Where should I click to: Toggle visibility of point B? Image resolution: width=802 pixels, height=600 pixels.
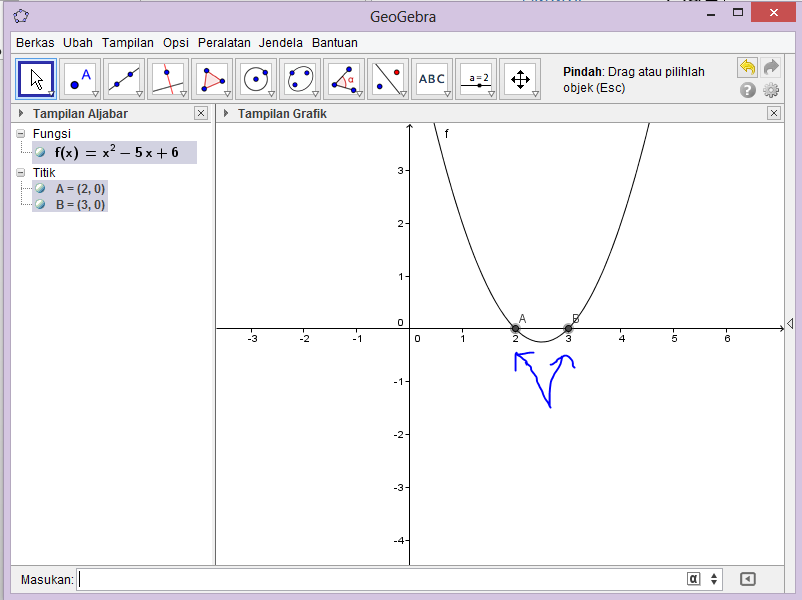click(x=40, y=204)
